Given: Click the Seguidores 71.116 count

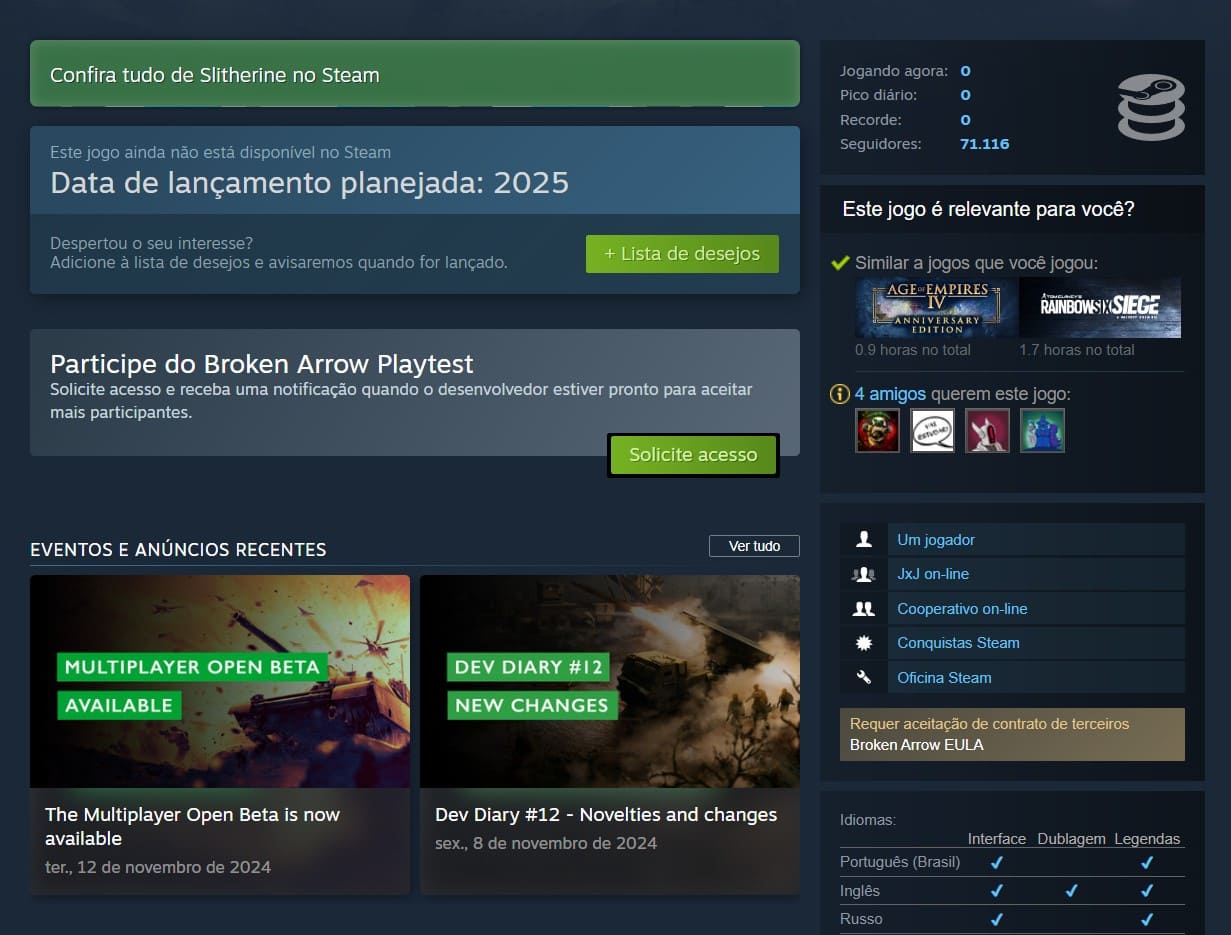Looking at the screenshot, I should tap(984, 143).
